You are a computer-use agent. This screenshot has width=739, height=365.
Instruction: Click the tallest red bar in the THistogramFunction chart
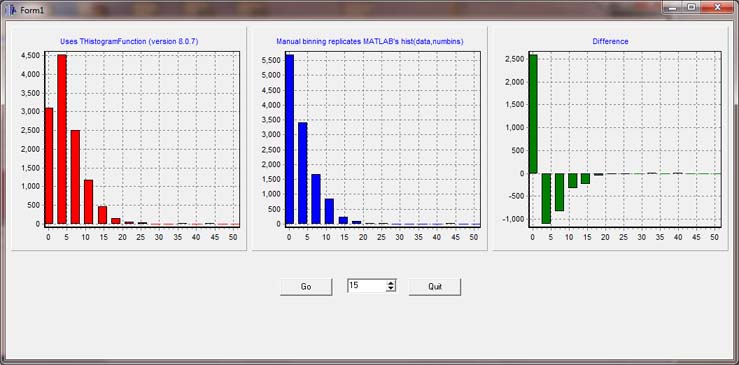62,139
